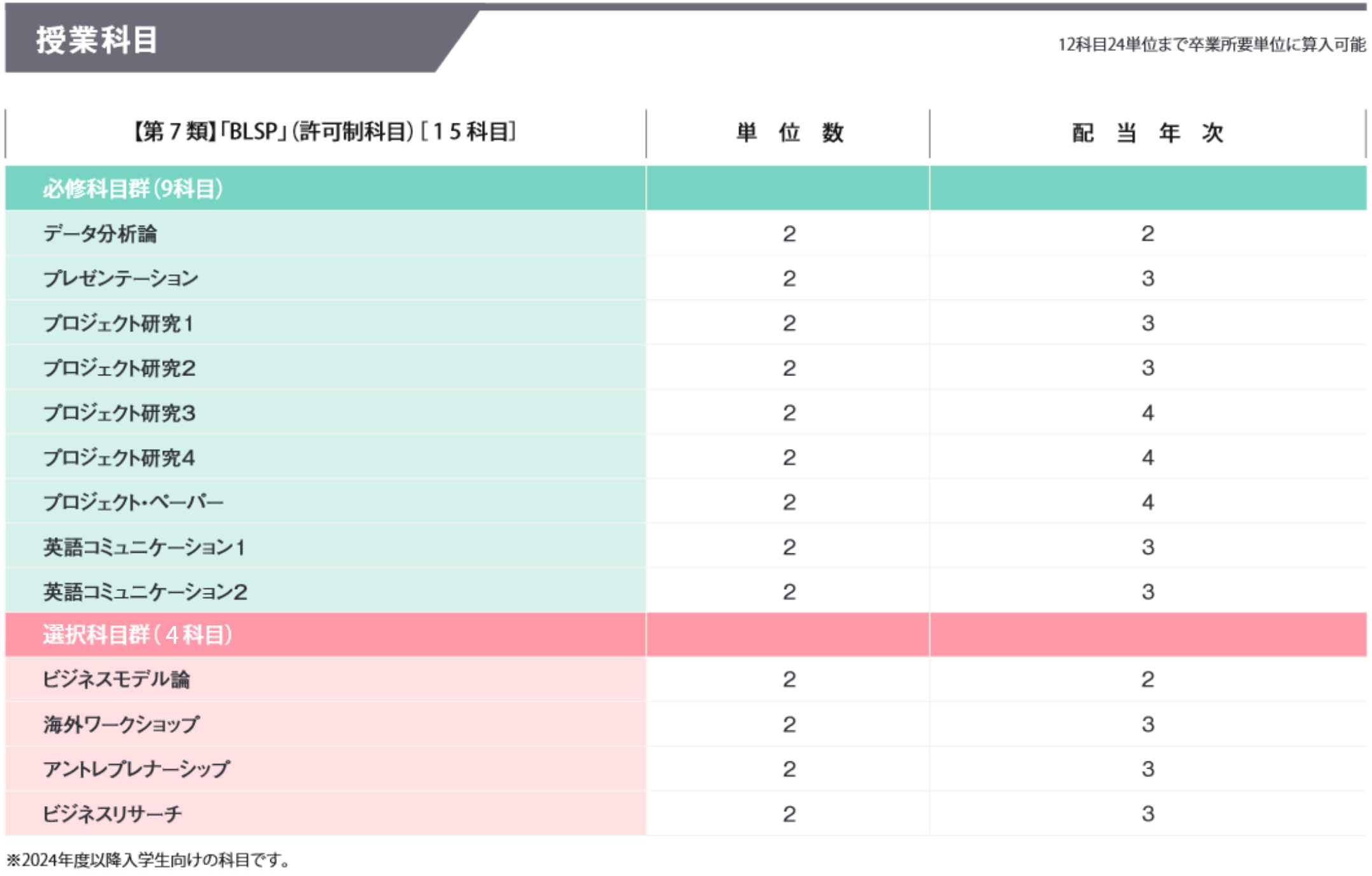This screenshot has height=876, width=1372.
Task: Click the 第7類 BLSP table heading
Action: click(324, 132)
